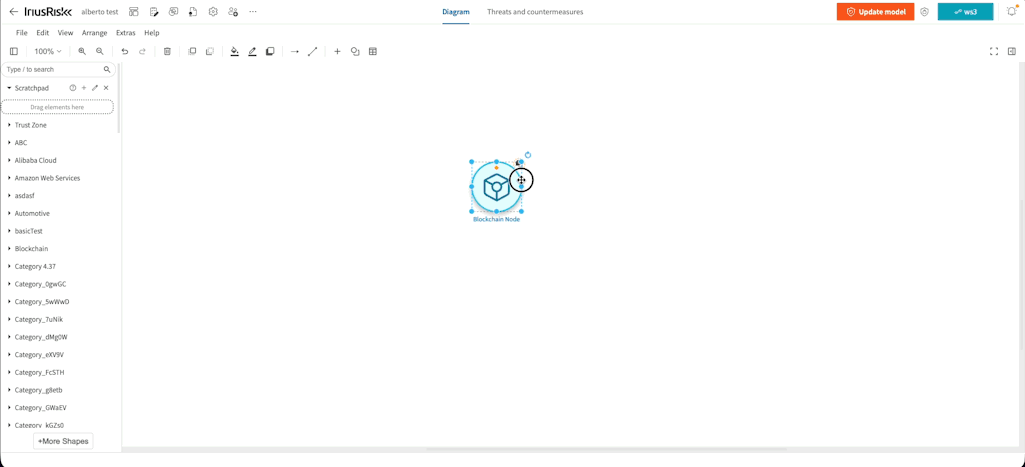
Task: Click the Blockchain Node label text
Action: tap(496, 219)
